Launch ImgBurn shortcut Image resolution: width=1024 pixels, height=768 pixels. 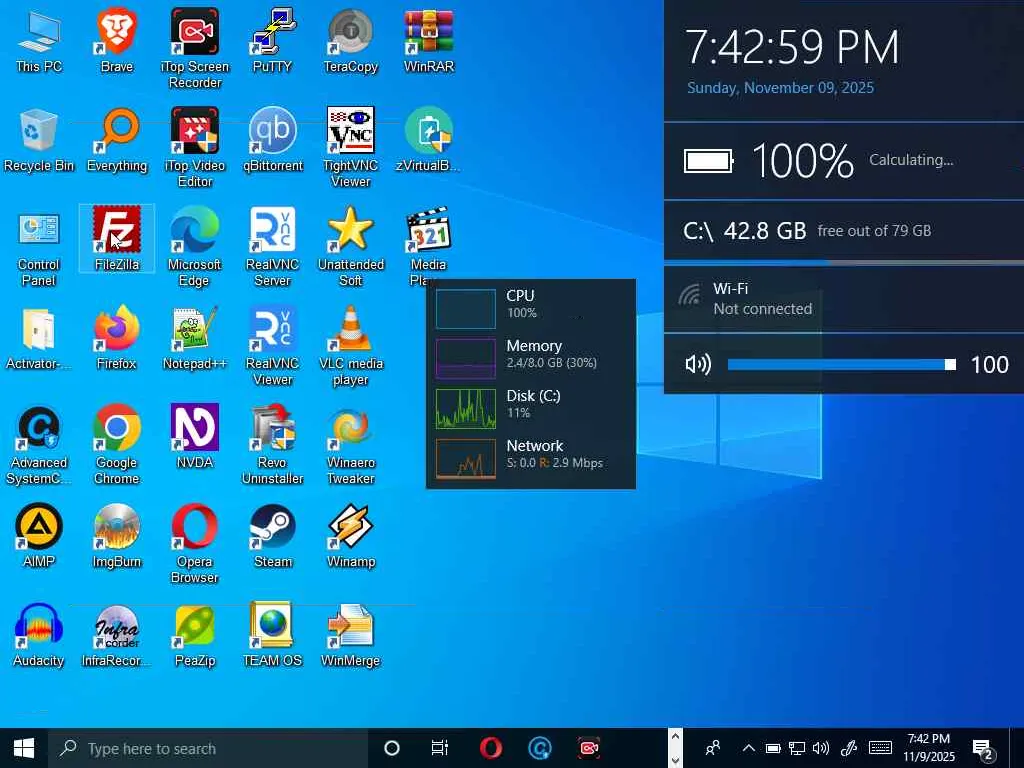click(x=116, y=536)
